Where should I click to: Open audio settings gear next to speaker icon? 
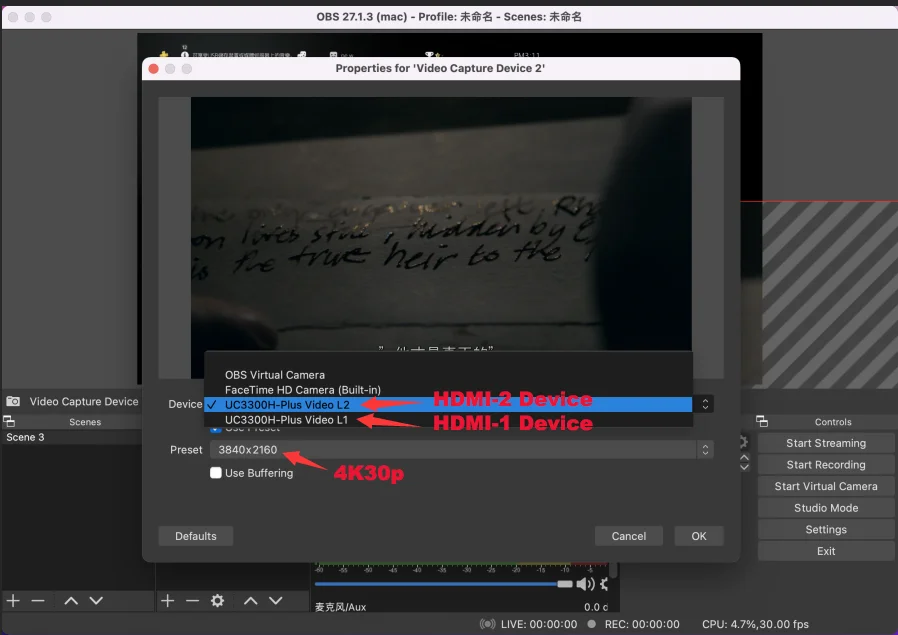[x=604, y=584]
